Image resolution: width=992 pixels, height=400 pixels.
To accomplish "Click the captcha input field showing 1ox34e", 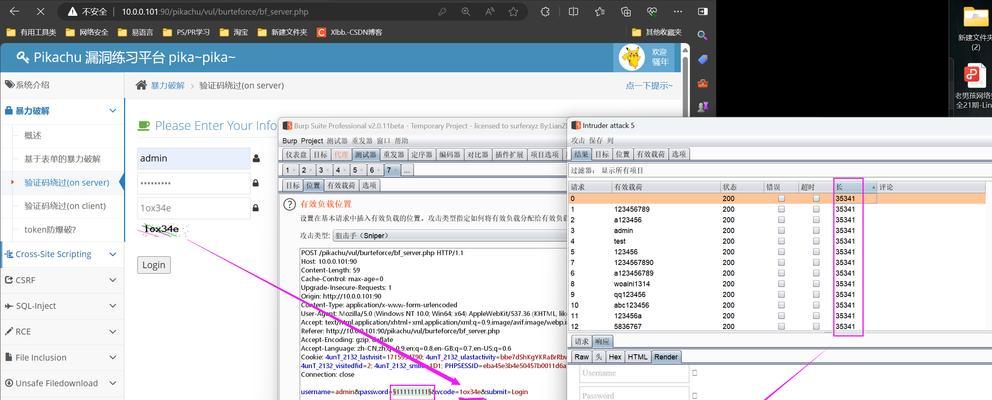I will 194,208.
